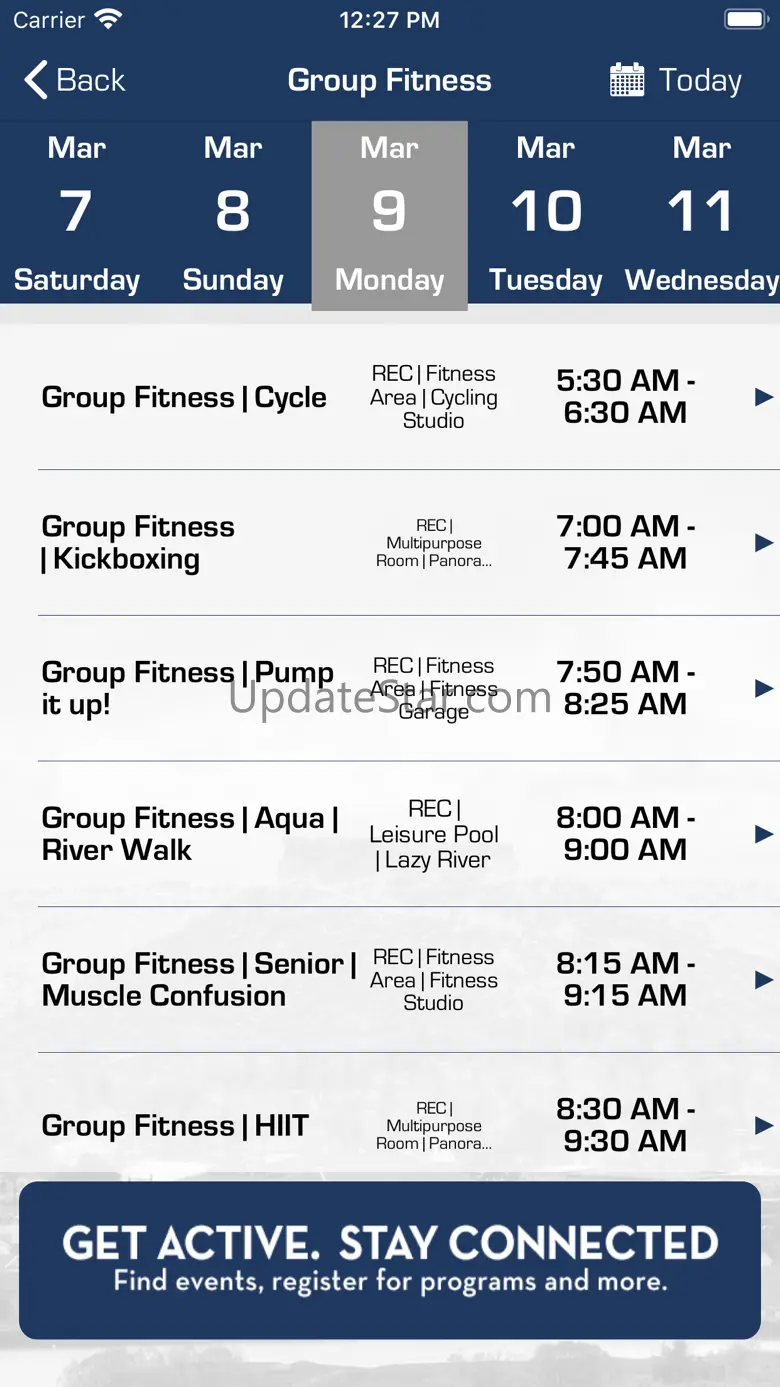This screenshot has height=1387, width=780.
Task: Tap the 8:00 AM - 9:00 AM time slot
Action: click(625, 834)
